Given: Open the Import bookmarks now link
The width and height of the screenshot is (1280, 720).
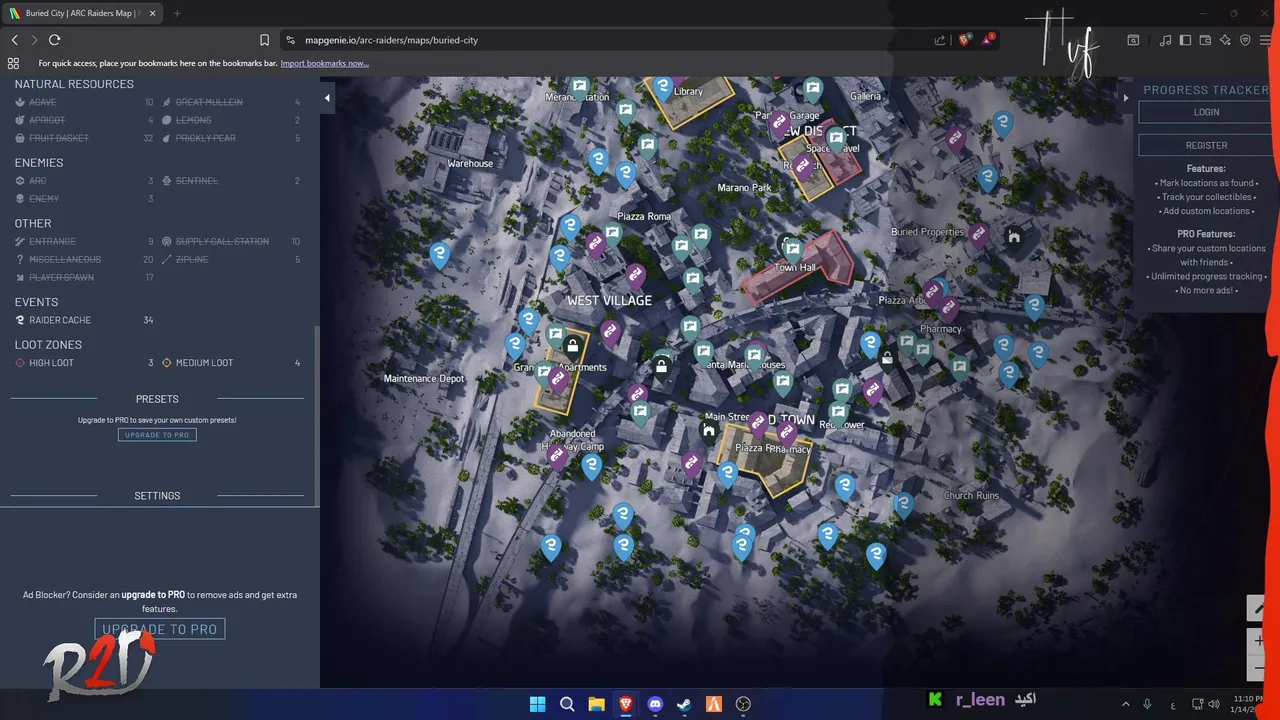Looking at the screenshot, I should click(x=324, y=63).
